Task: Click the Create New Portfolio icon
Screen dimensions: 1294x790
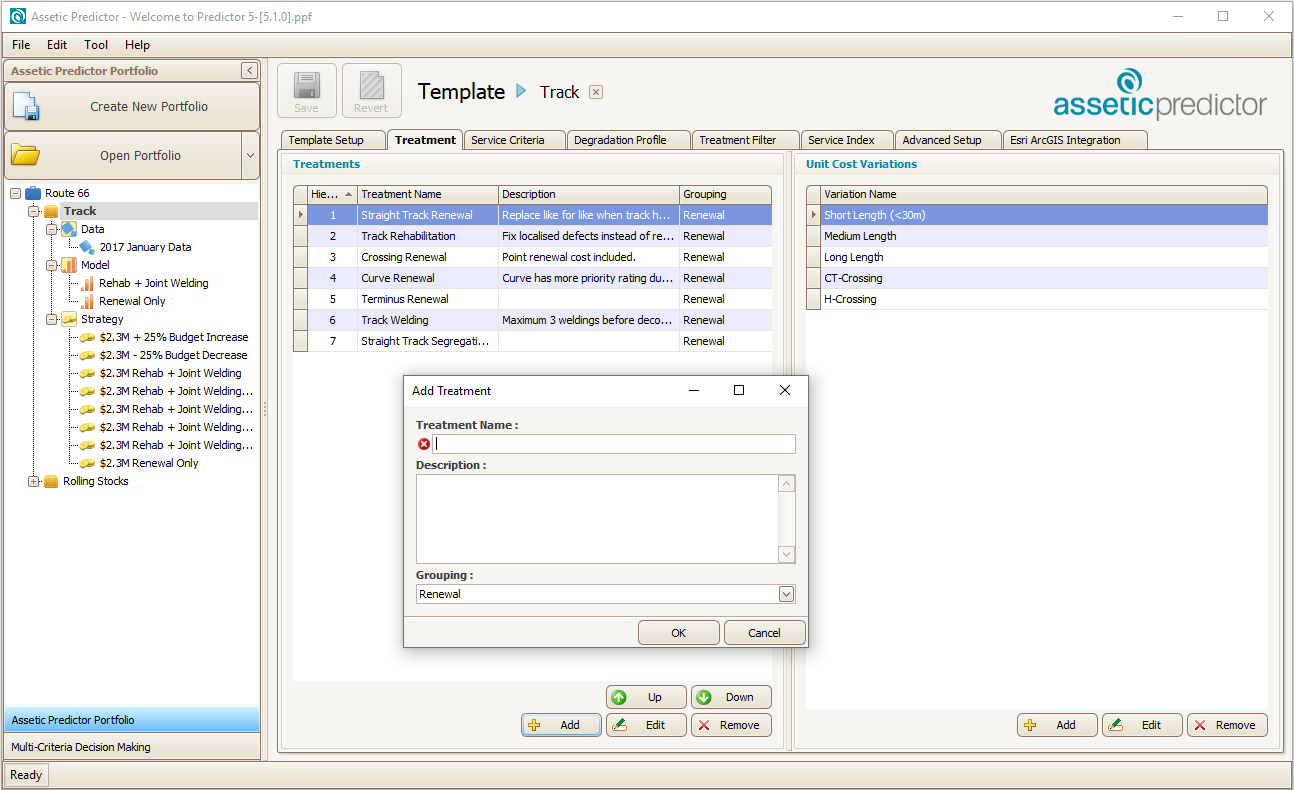Action: pos(25,106)
